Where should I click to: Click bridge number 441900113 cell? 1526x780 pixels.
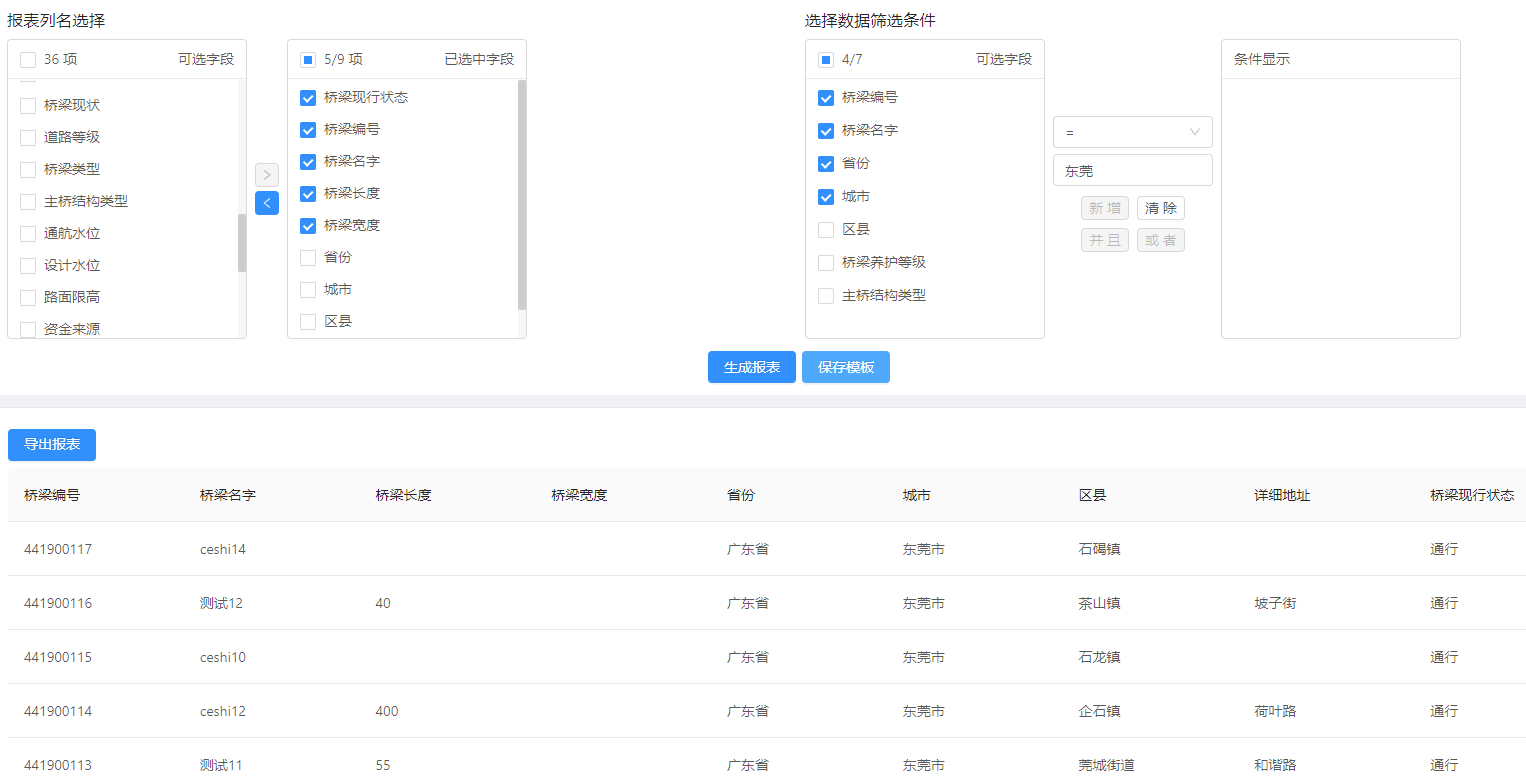pos(58,765)
